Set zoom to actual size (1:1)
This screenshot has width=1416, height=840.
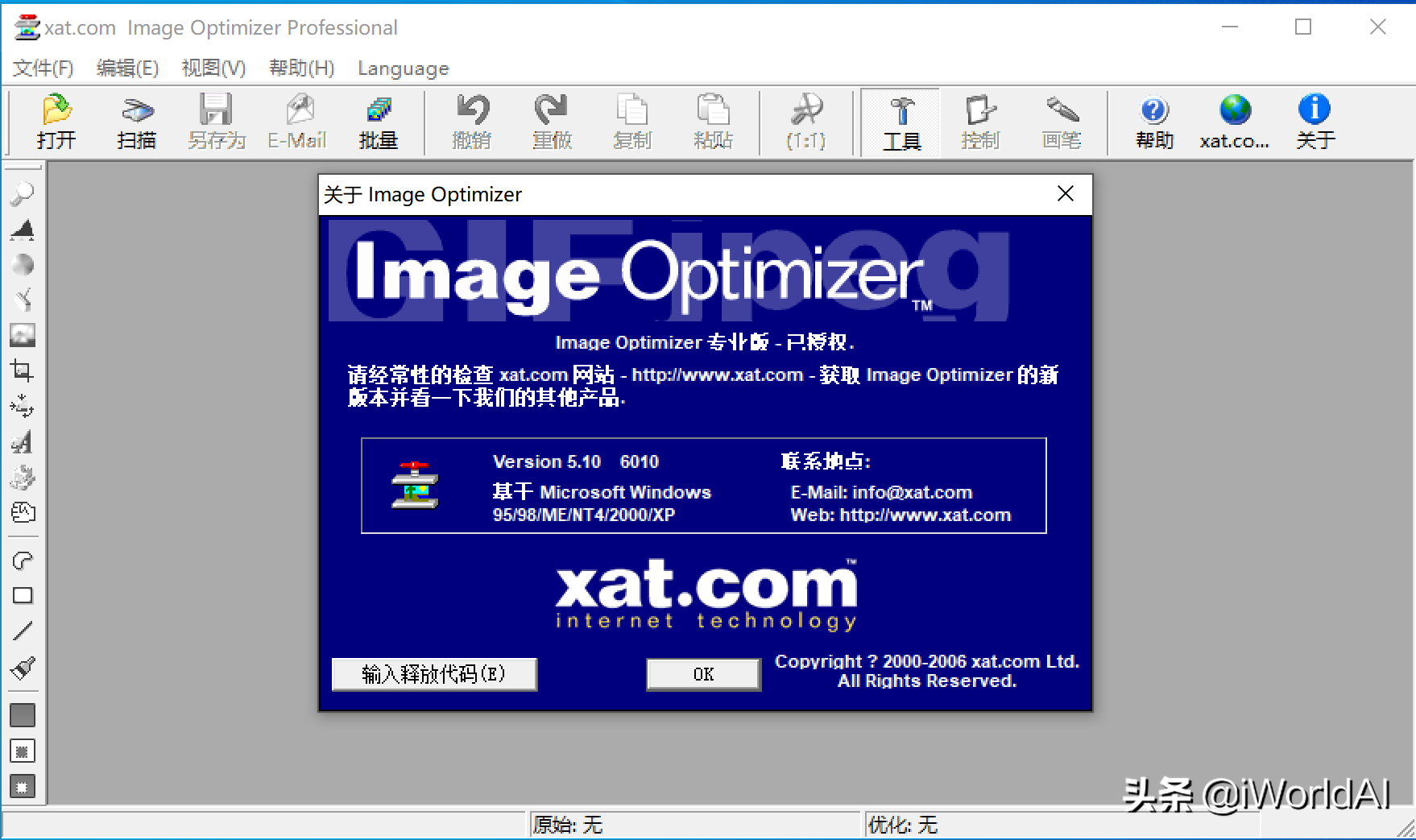point(806,122)
